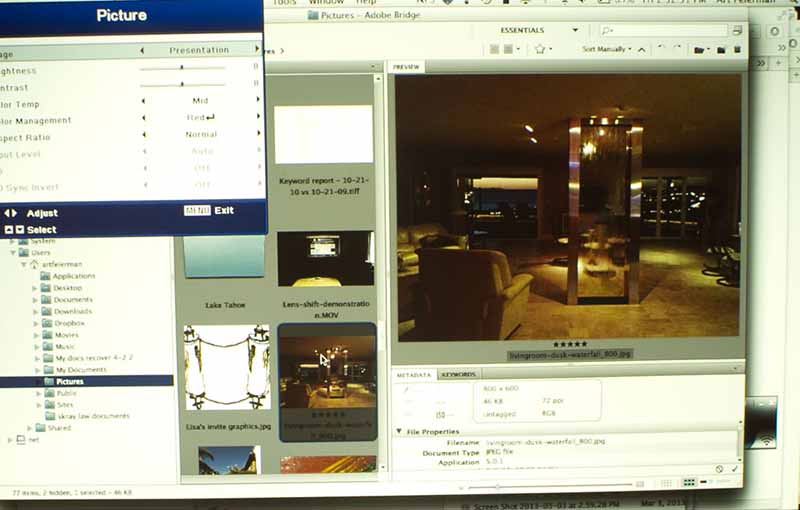Click the OSD Presentation right arrow
This screenshot has width=800, height=510.
pos(257,49)
